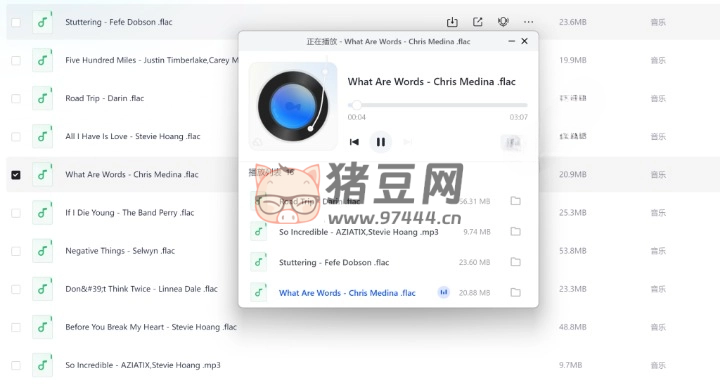Minimize the music player popup
The height and width of the screenshot is (385, 720).
(x=511, y=41)
